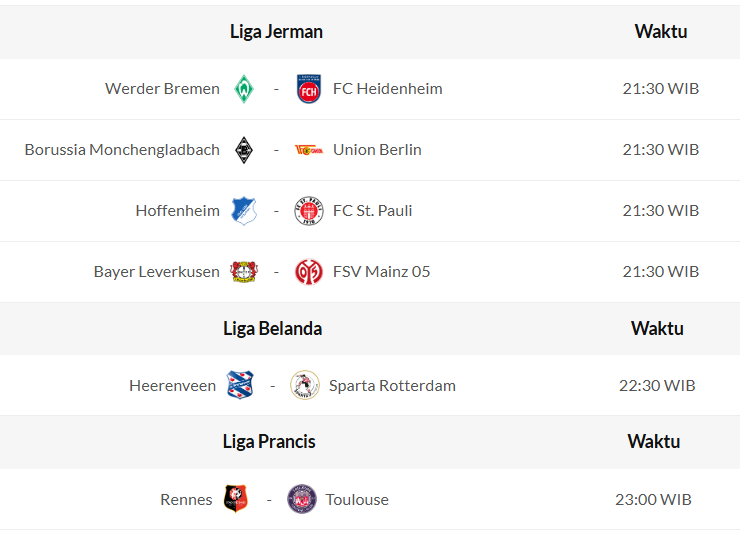Select the Liga Belanda section header

click(272, 328)
